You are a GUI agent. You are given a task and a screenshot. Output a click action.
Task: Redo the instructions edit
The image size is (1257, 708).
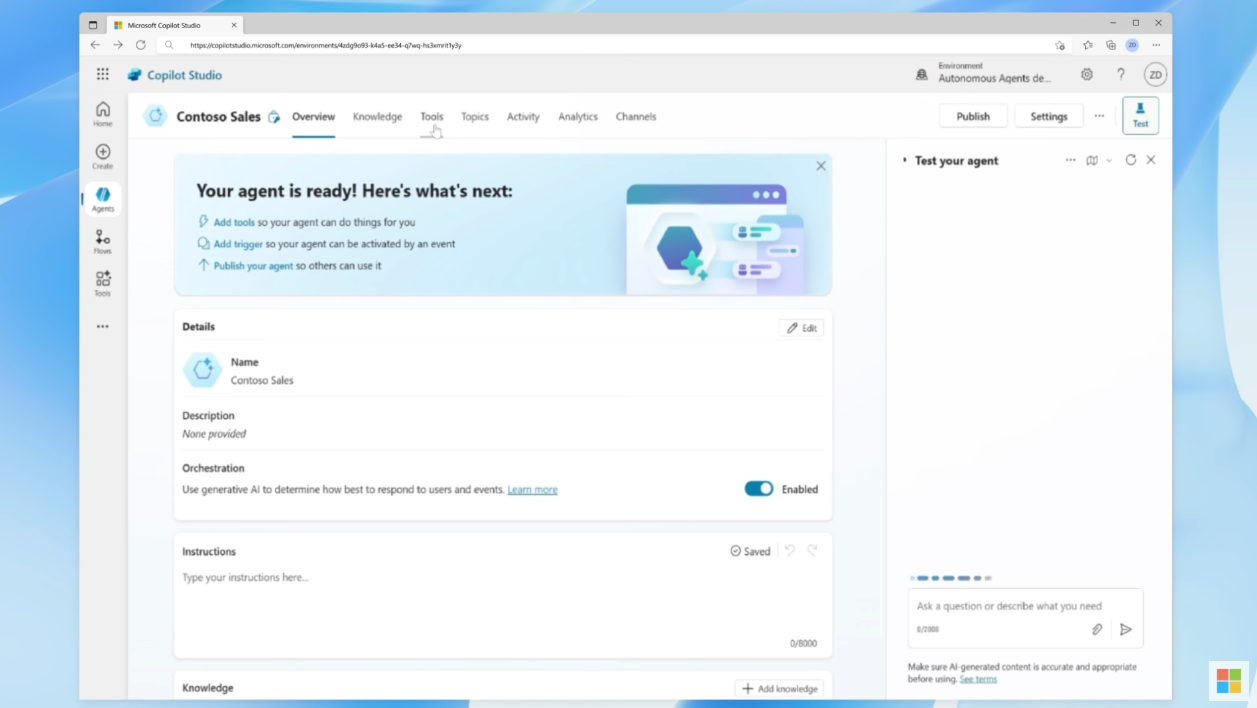[812, 551]
